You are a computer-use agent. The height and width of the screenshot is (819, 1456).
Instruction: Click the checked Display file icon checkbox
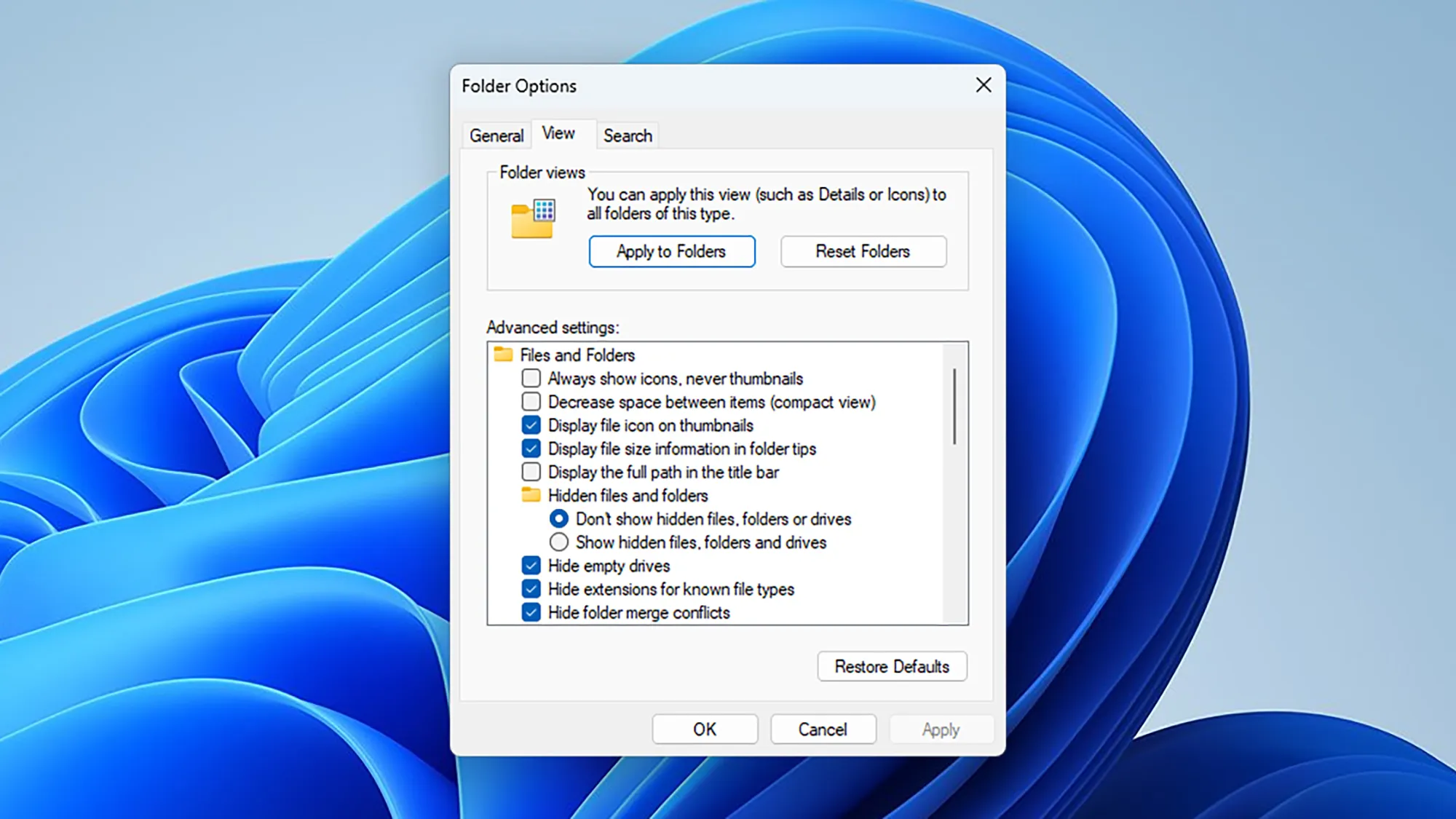tap(529, 425)
